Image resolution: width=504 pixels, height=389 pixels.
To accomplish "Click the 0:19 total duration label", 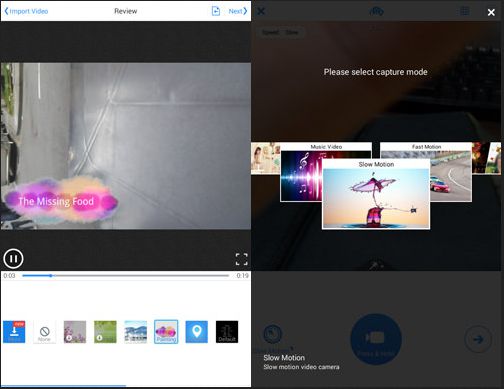I will (243, 276).
